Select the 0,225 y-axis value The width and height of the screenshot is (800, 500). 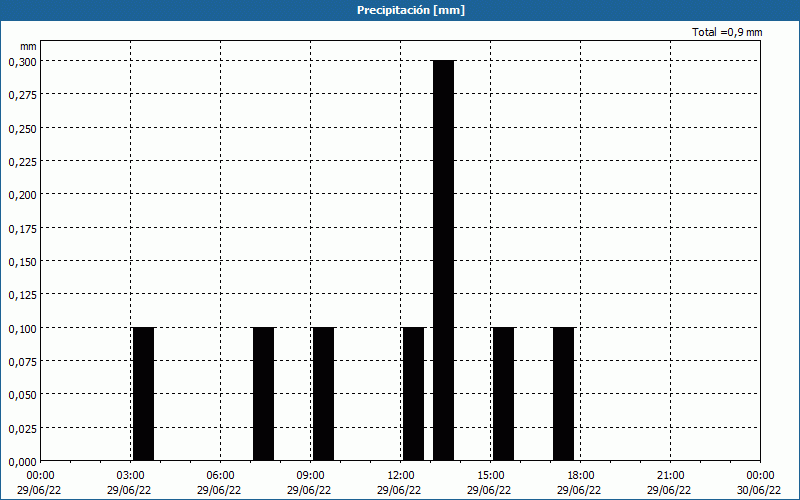(x=22, y=162)
